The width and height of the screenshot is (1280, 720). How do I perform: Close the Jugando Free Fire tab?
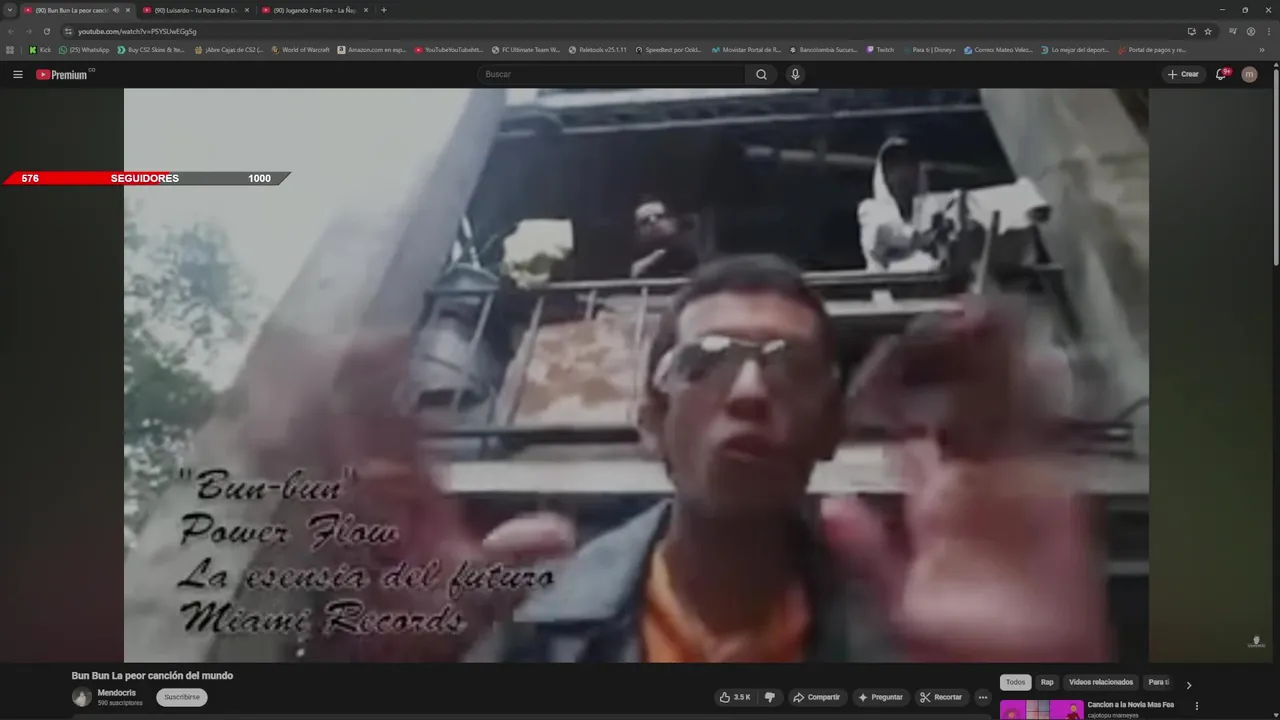click(366, 10)
